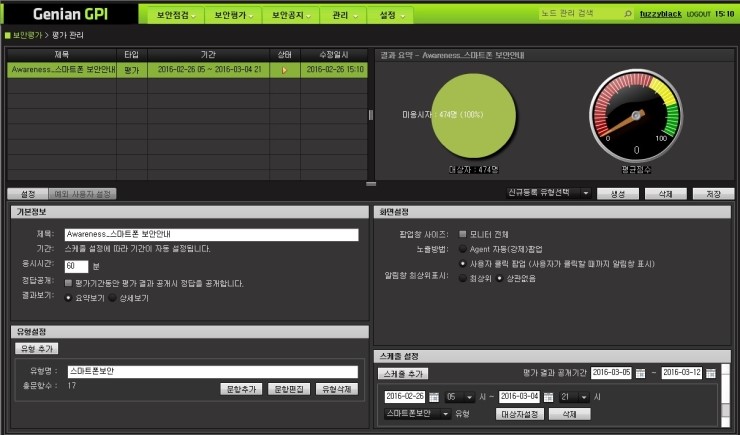740x435 pixels.
Task: Click result disclosure end date 2016-03-12 field
Action: click(681, 373)
